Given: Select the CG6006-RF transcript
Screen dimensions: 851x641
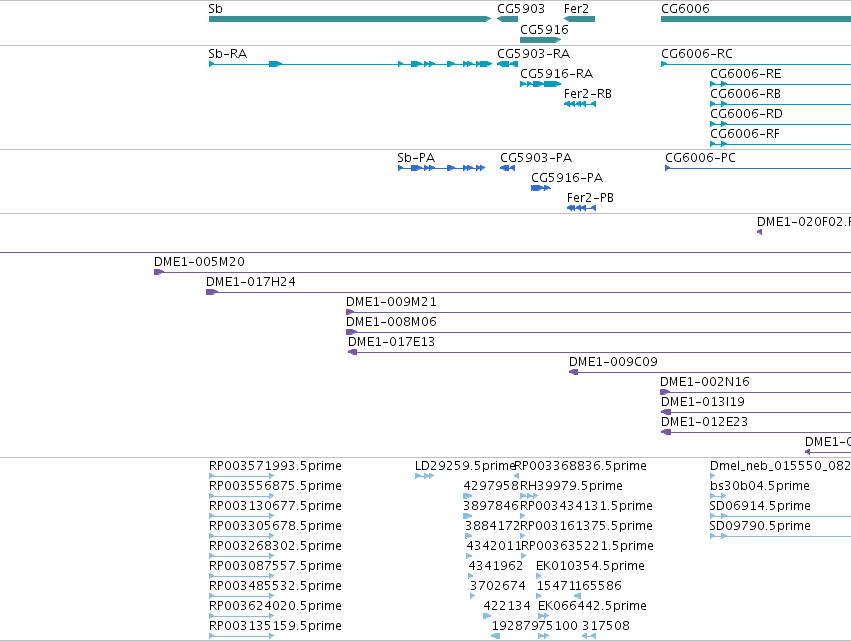Looking at the screenshot, I should (x=780, y=144).
